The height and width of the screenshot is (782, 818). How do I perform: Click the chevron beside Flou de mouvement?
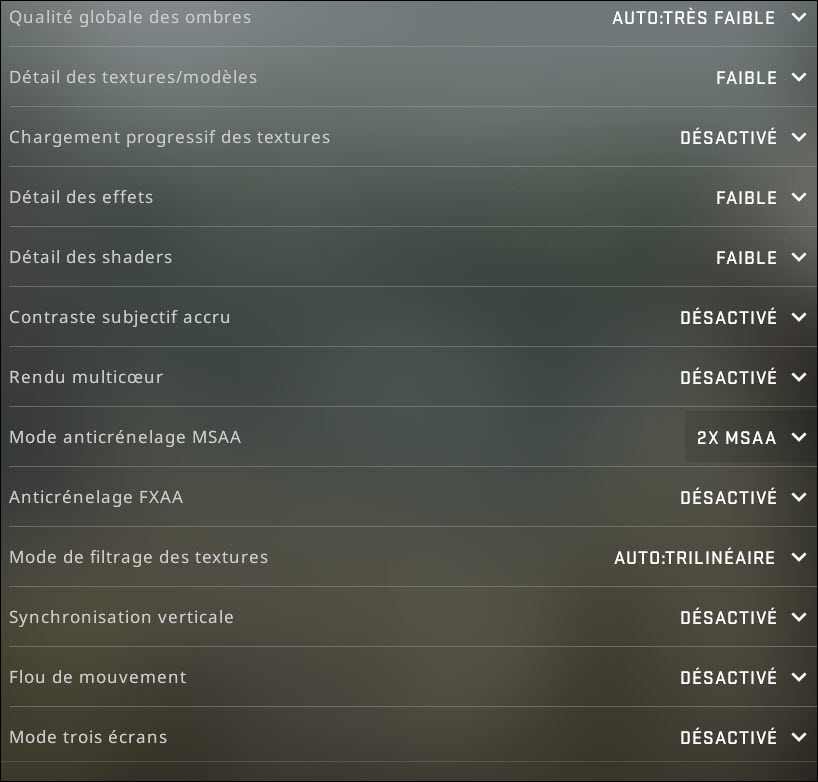tap(798, 677)
